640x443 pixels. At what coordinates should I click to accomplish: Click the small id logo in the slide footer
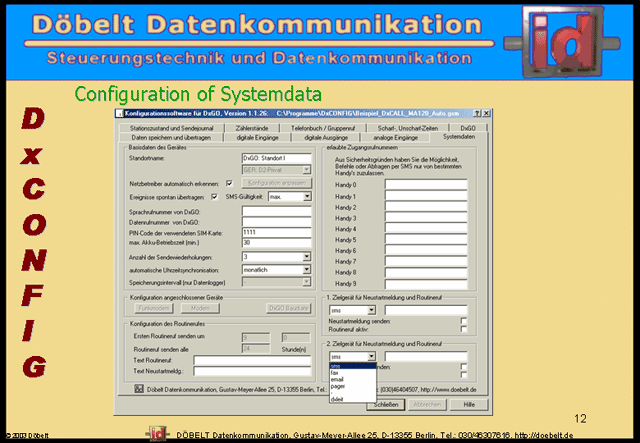point(157,434)
